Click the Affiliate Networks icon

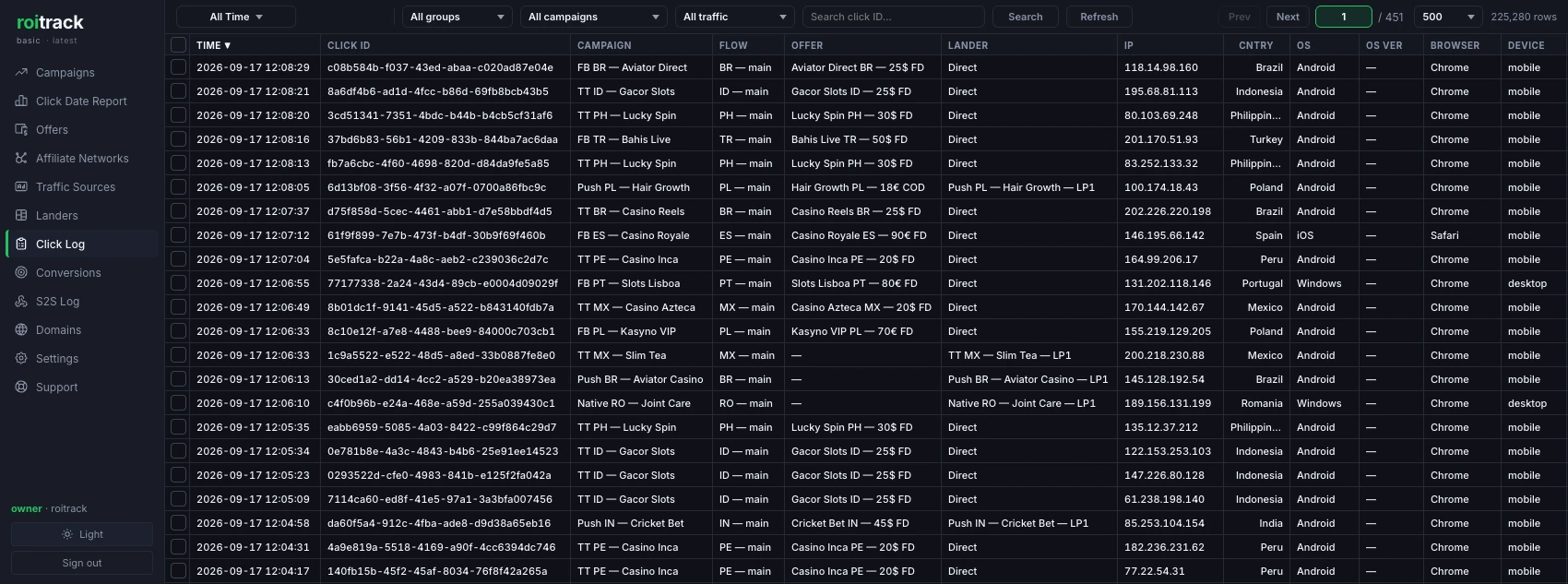(x=21, y=158)
